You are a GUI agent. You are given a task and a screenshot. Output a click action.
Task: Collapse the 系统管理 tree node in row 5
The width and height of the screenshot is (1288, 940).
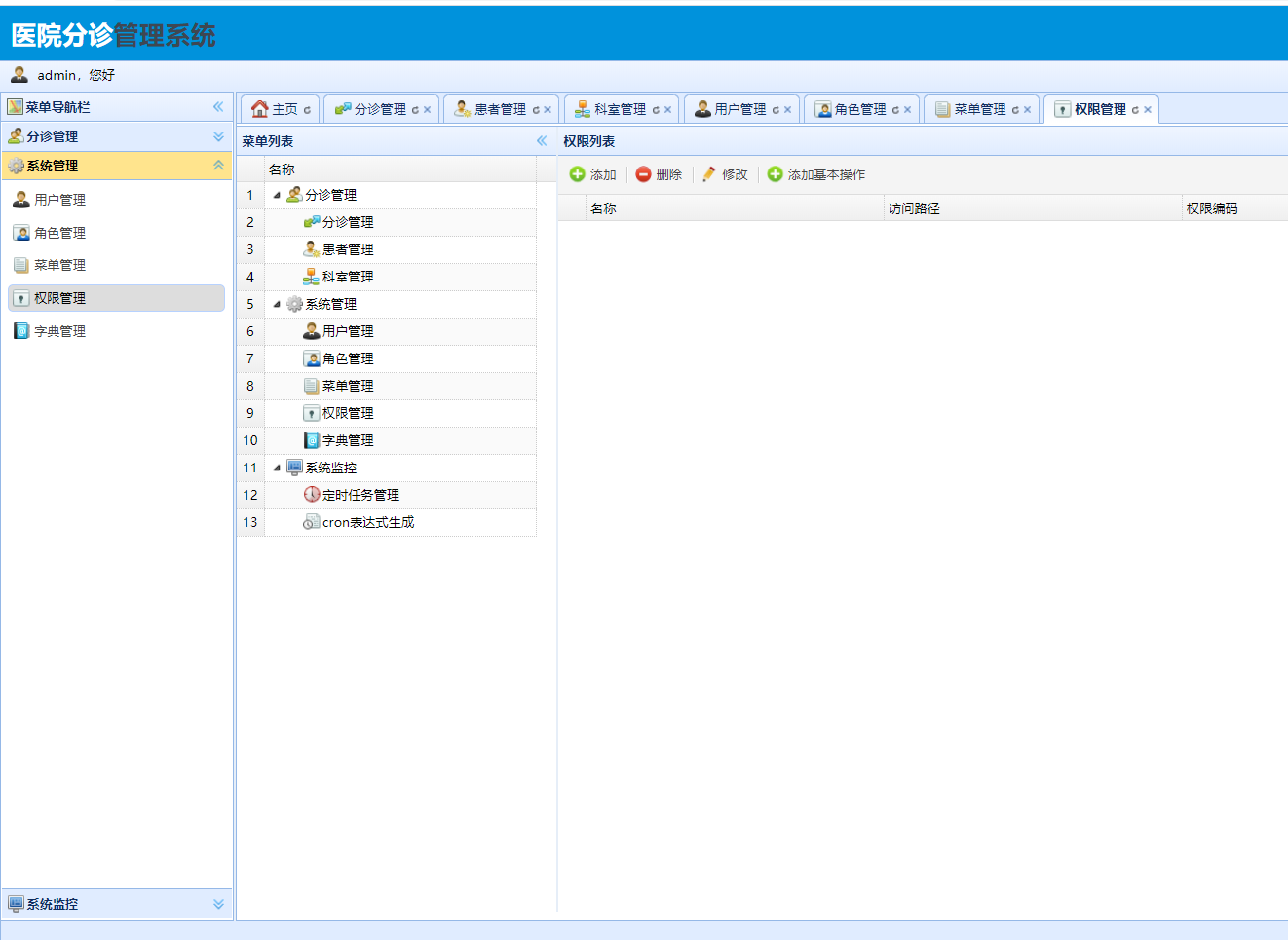coord(277,304)
